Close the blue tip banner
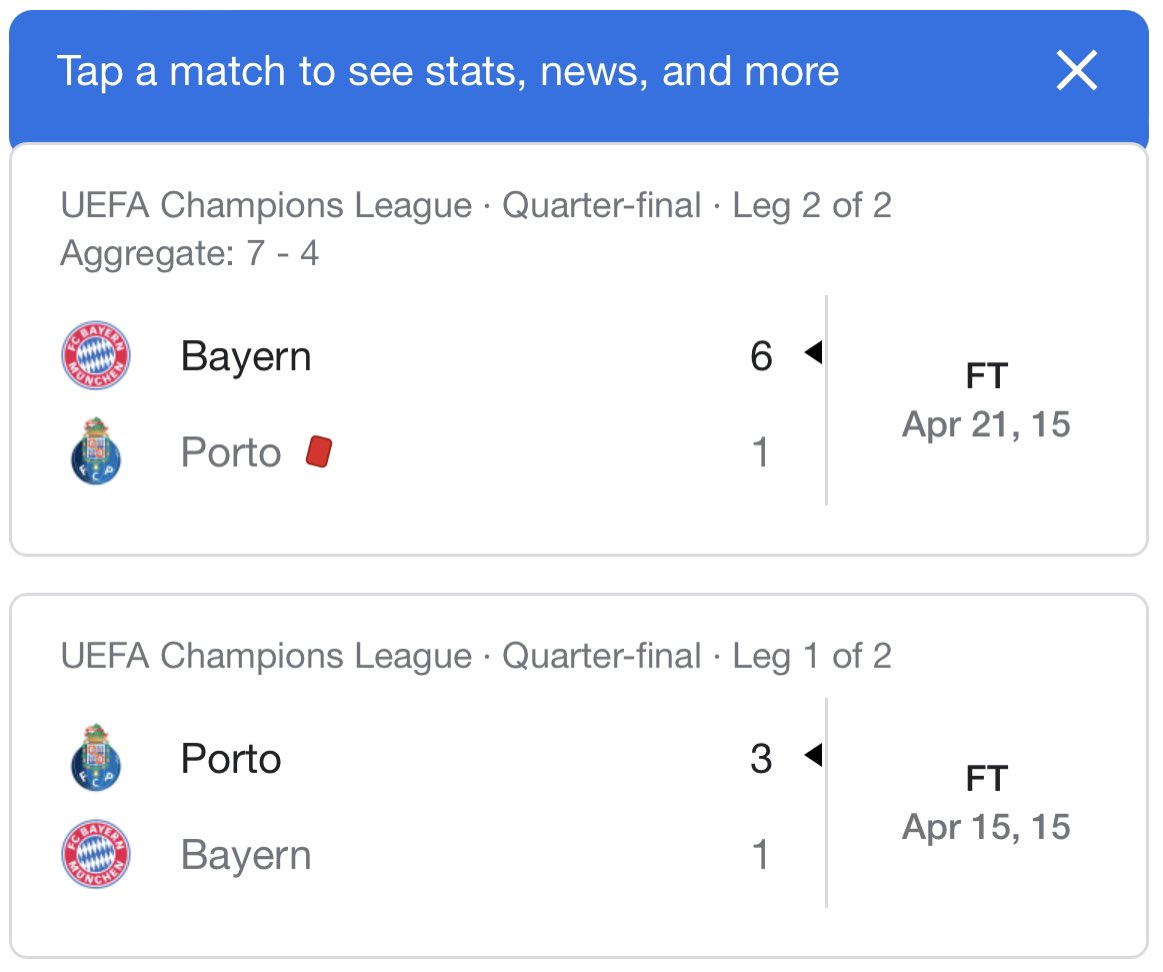The image size is (1163, 972). [1077, 72]
